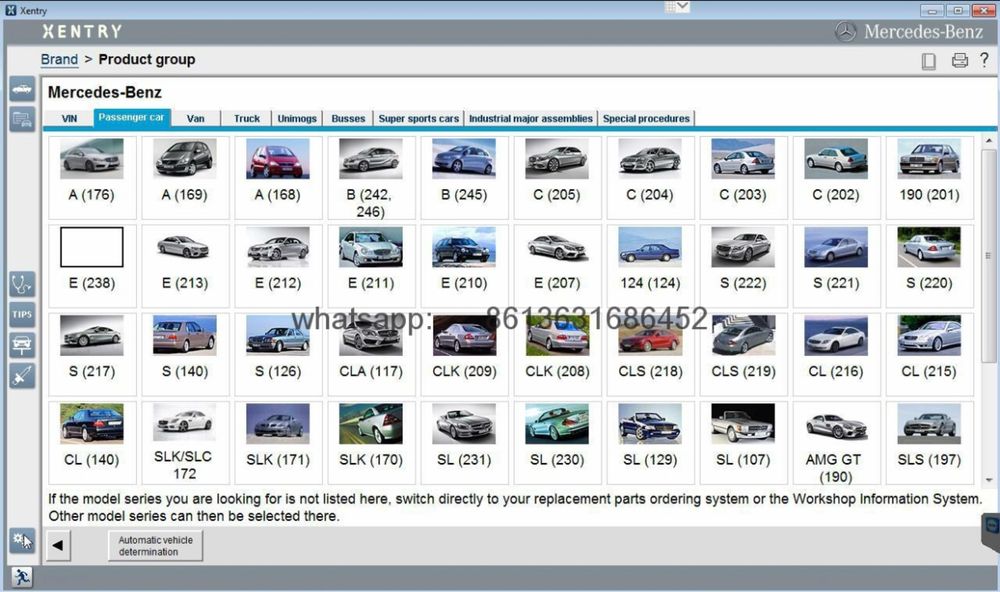Choose the E (212) model series
Viewport: 1000px width, 592px height.
[x=278, y=266]
